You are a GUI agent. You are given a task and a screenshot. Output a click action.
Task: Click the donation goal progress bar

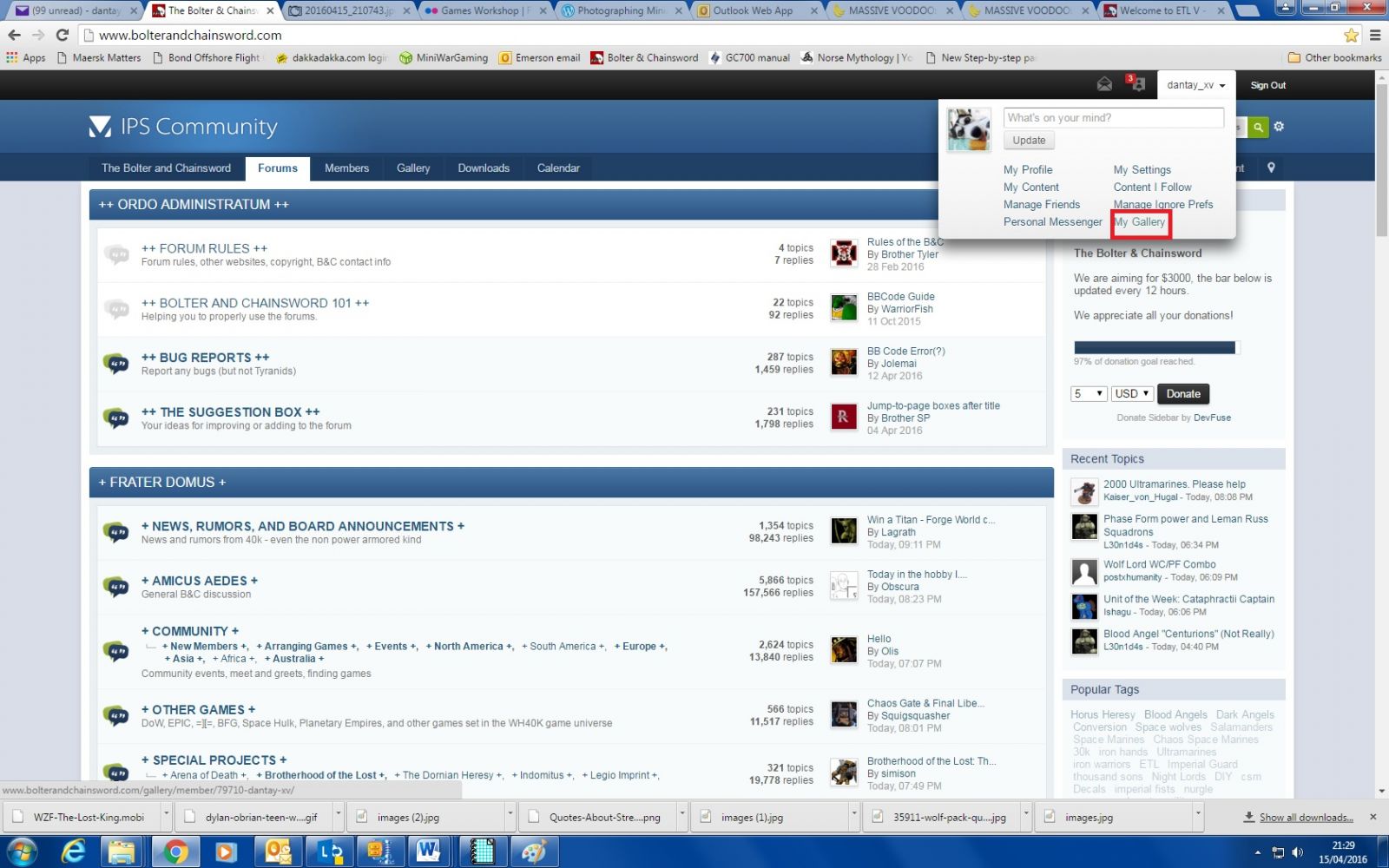pos(1155,348)
